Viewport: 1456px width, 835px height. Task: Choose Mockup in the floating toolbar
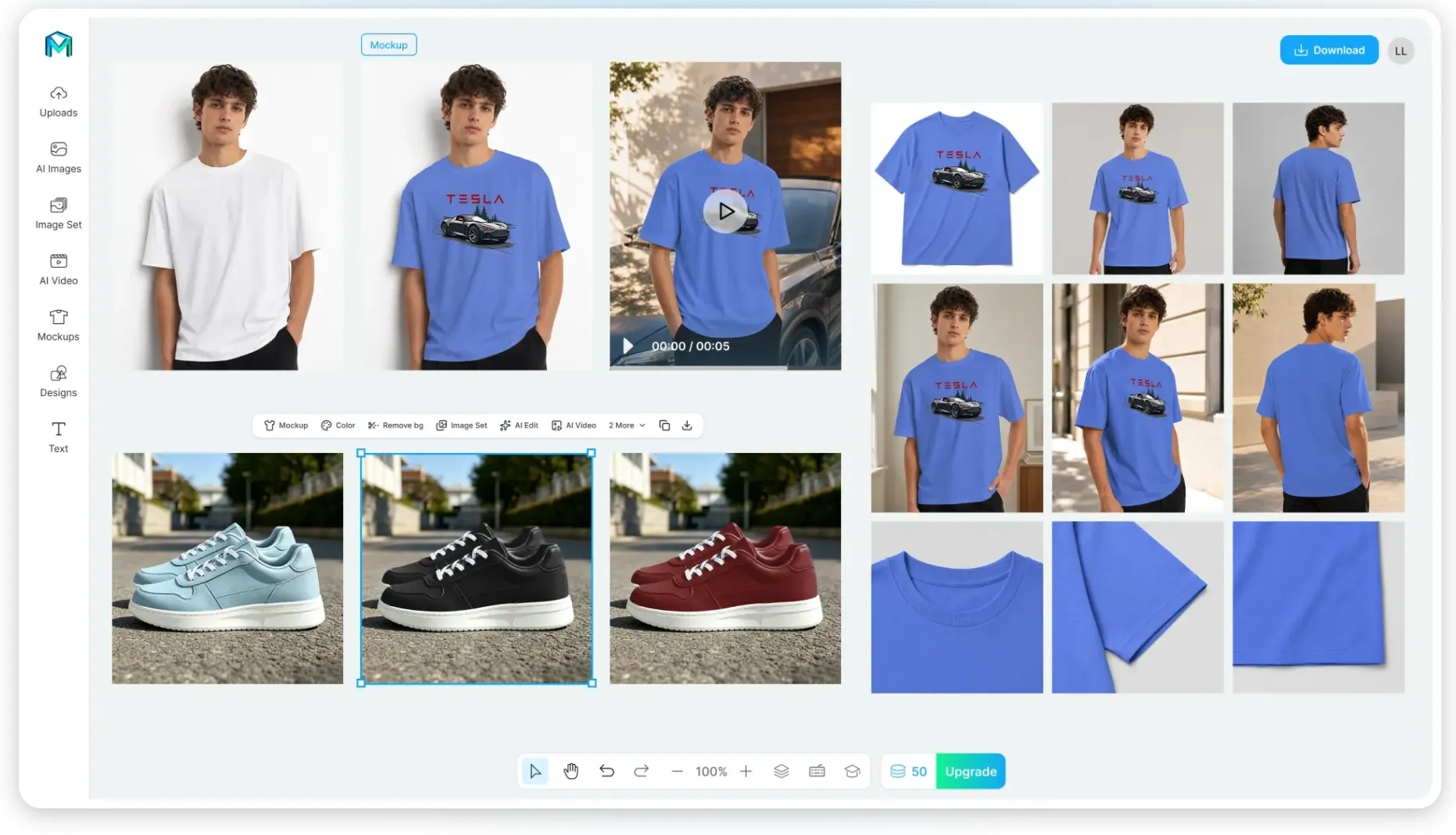click(x=286, y=426)
